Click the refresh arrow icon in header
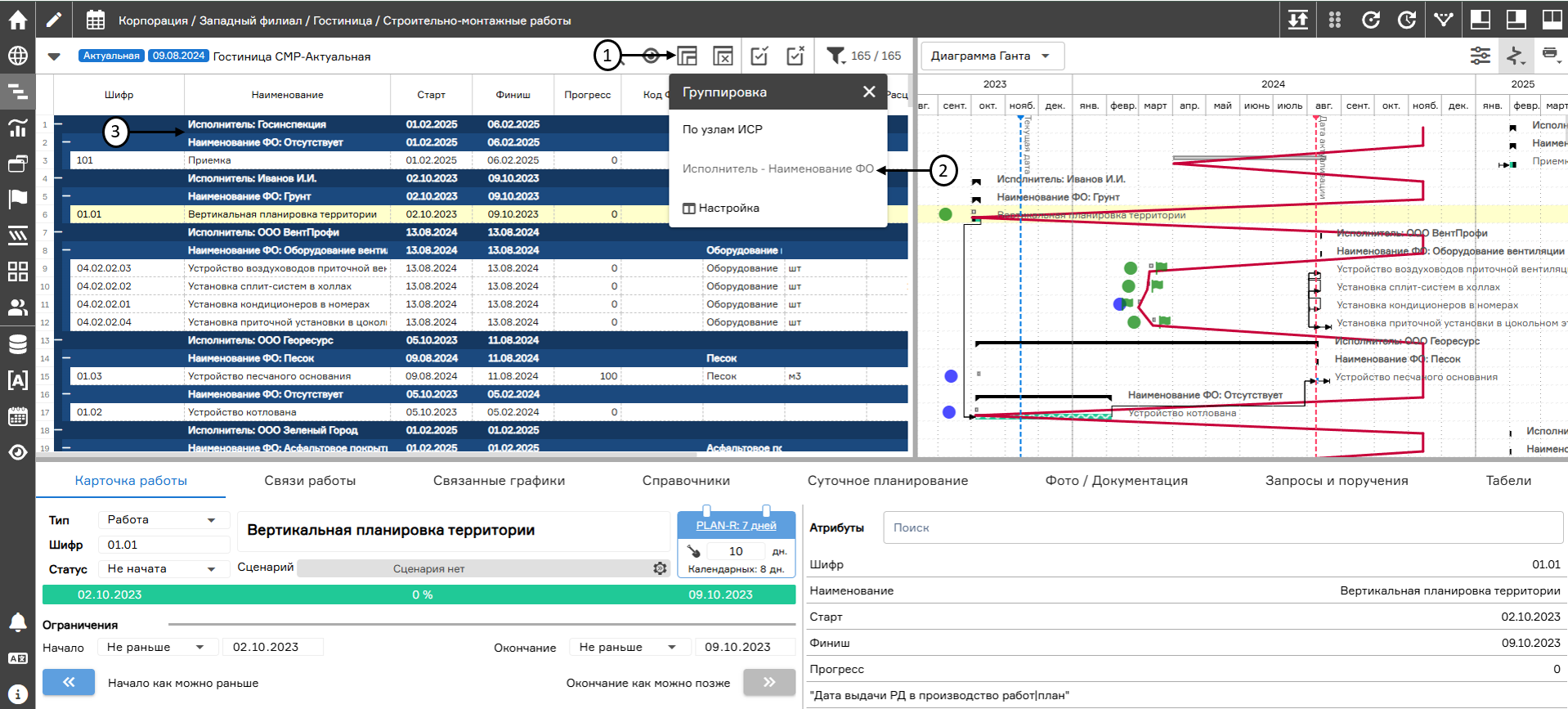The width and height of the screenshot is (1568, 709). click(x=1371, y=20)
